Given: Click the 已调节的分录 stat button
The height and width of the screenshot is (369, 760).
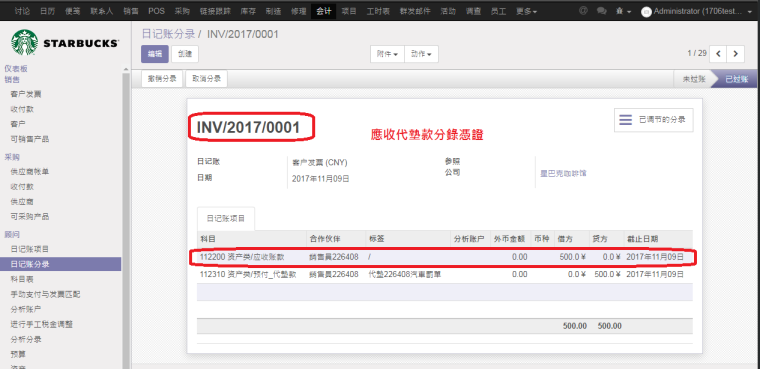Looking at the screenshot, I should [653, 120].
